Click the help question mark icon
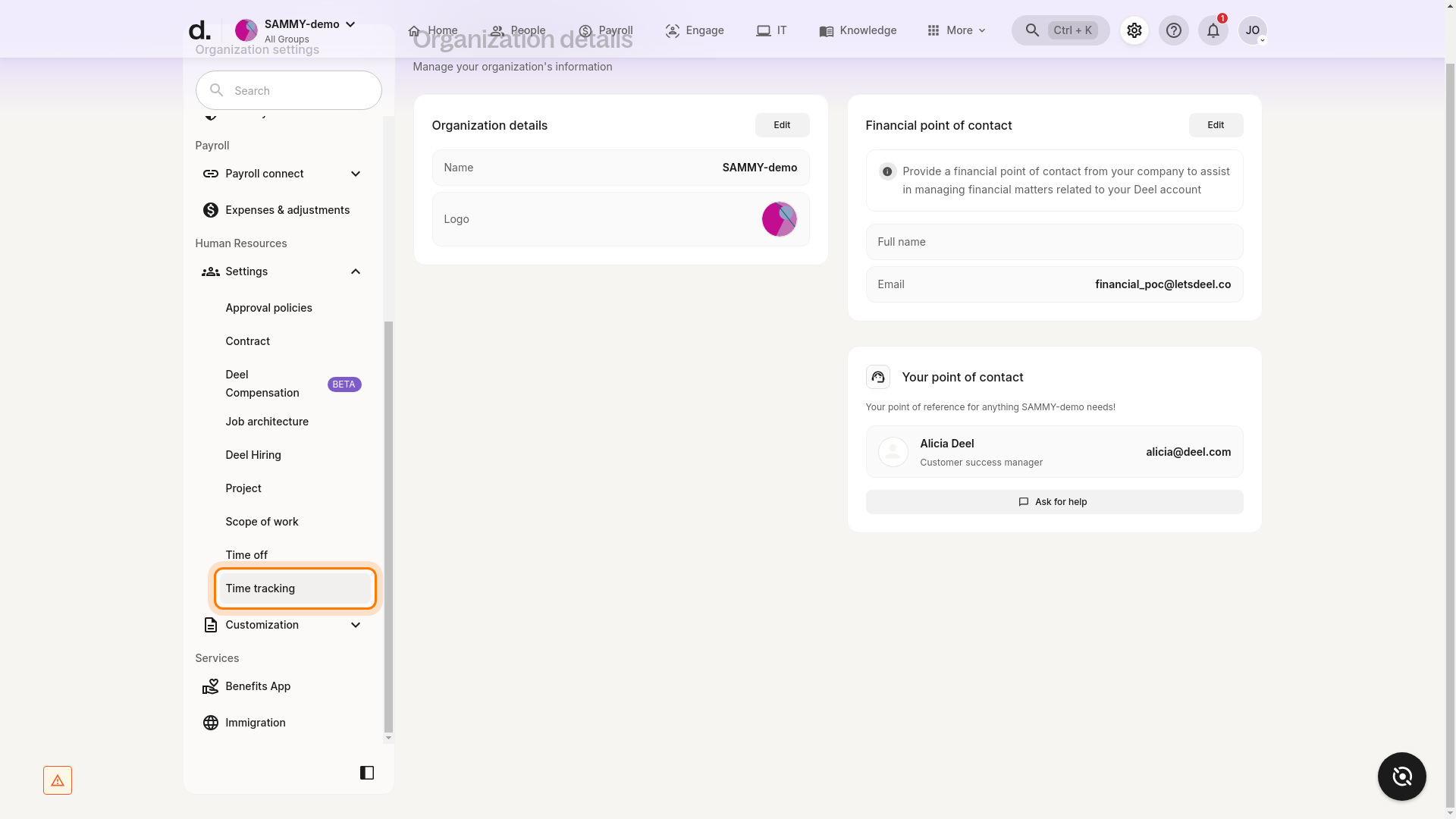This screenshot has width=1456, height=819. click(x=1173, y=30)
